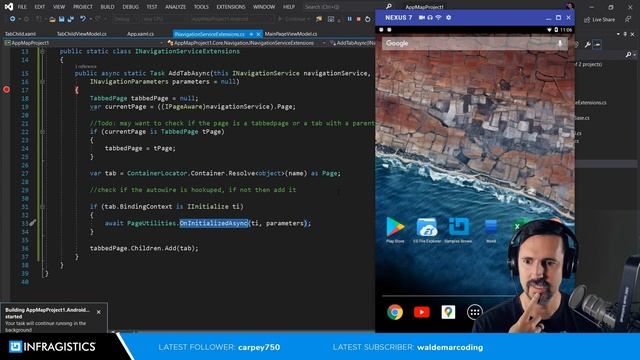The height and width of the screenshot is (360, 640).
Task: Switch to the TabChild.xaml tab
Action: [20, 34]
